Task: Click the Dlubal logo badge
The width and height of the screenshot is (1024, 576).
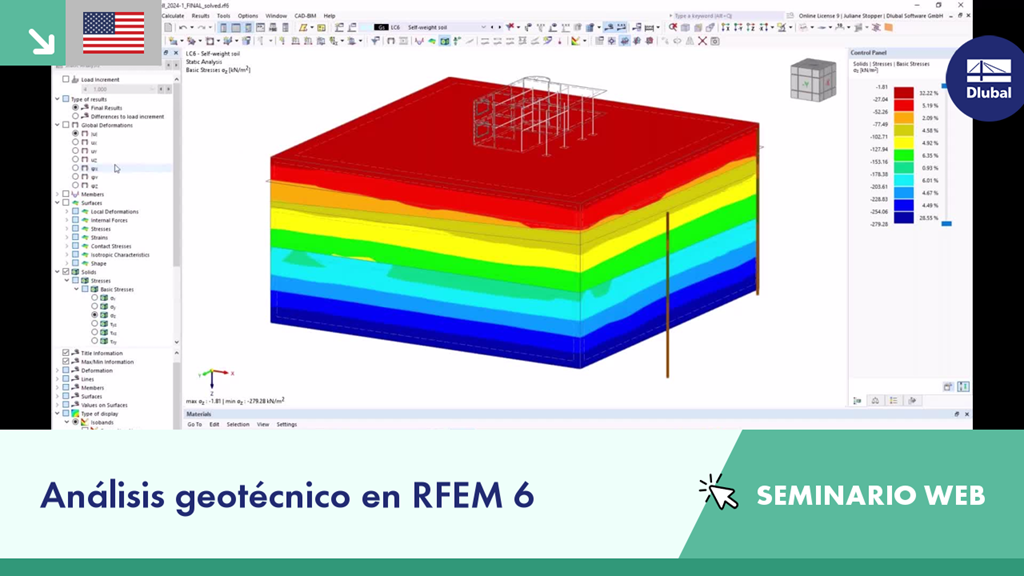Action: [x=988, y=79]
